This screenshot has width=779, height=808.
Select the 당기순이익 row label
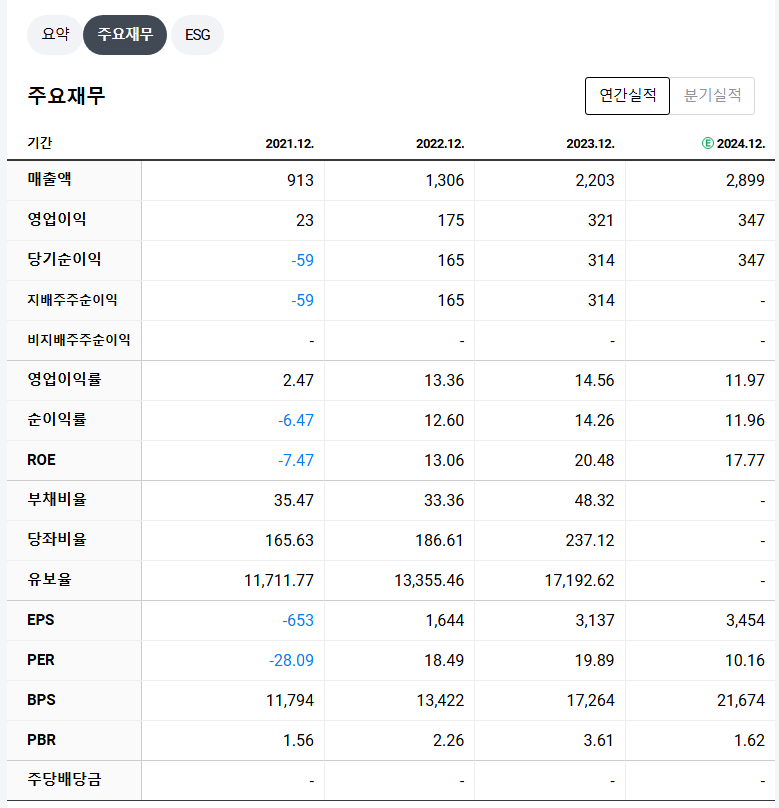(x=64, y=259)
